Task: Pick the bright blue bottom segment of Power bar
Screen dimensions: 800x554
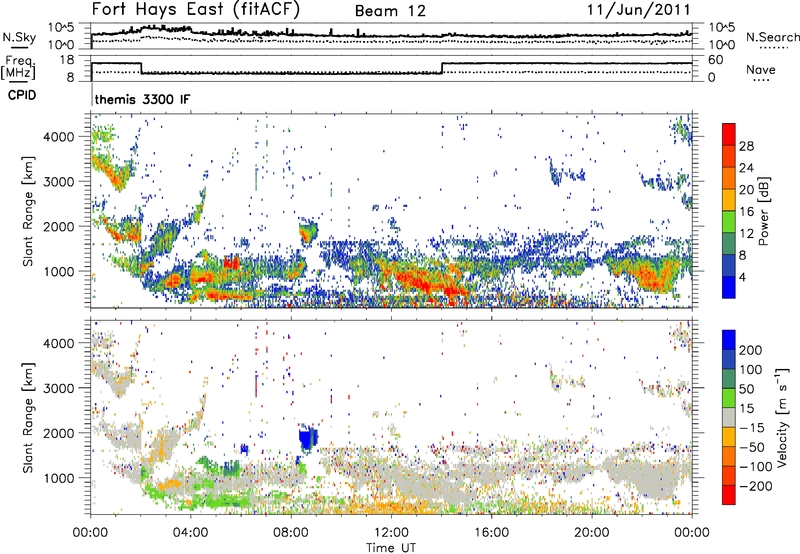Action: click(729, 288)
